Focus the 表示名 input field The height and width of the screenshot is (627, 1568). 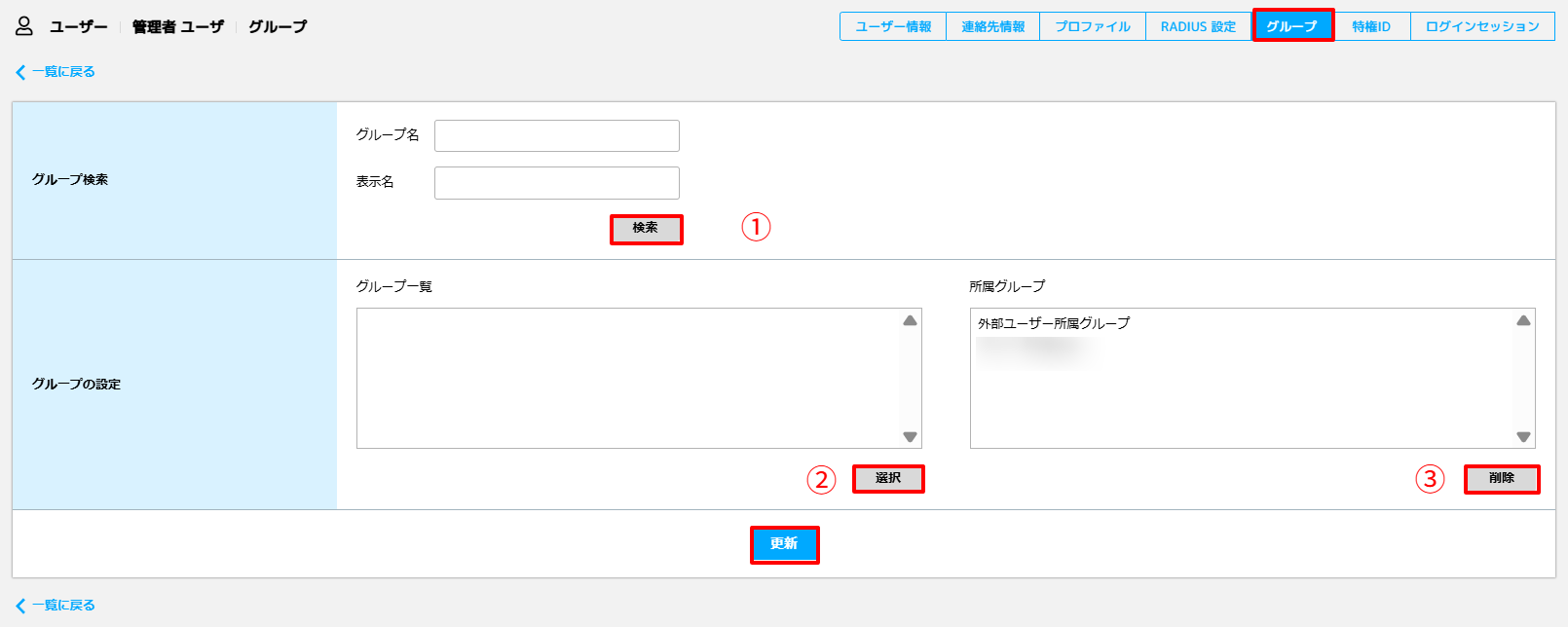(x=557, y=183)
